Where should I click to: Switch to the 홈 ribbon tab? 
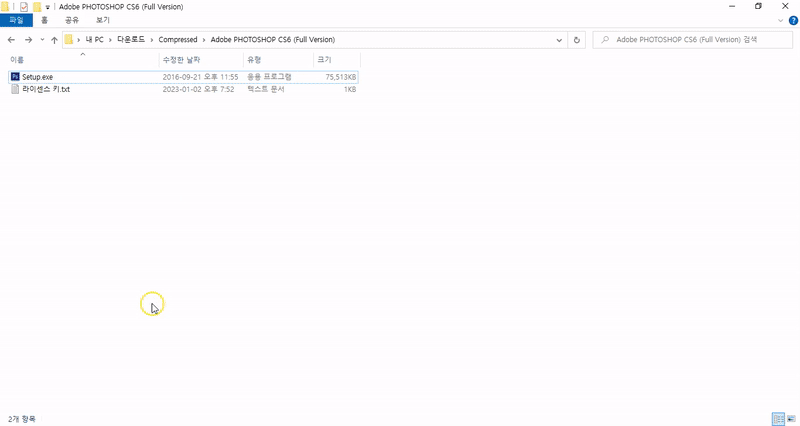tap(44, 20)
